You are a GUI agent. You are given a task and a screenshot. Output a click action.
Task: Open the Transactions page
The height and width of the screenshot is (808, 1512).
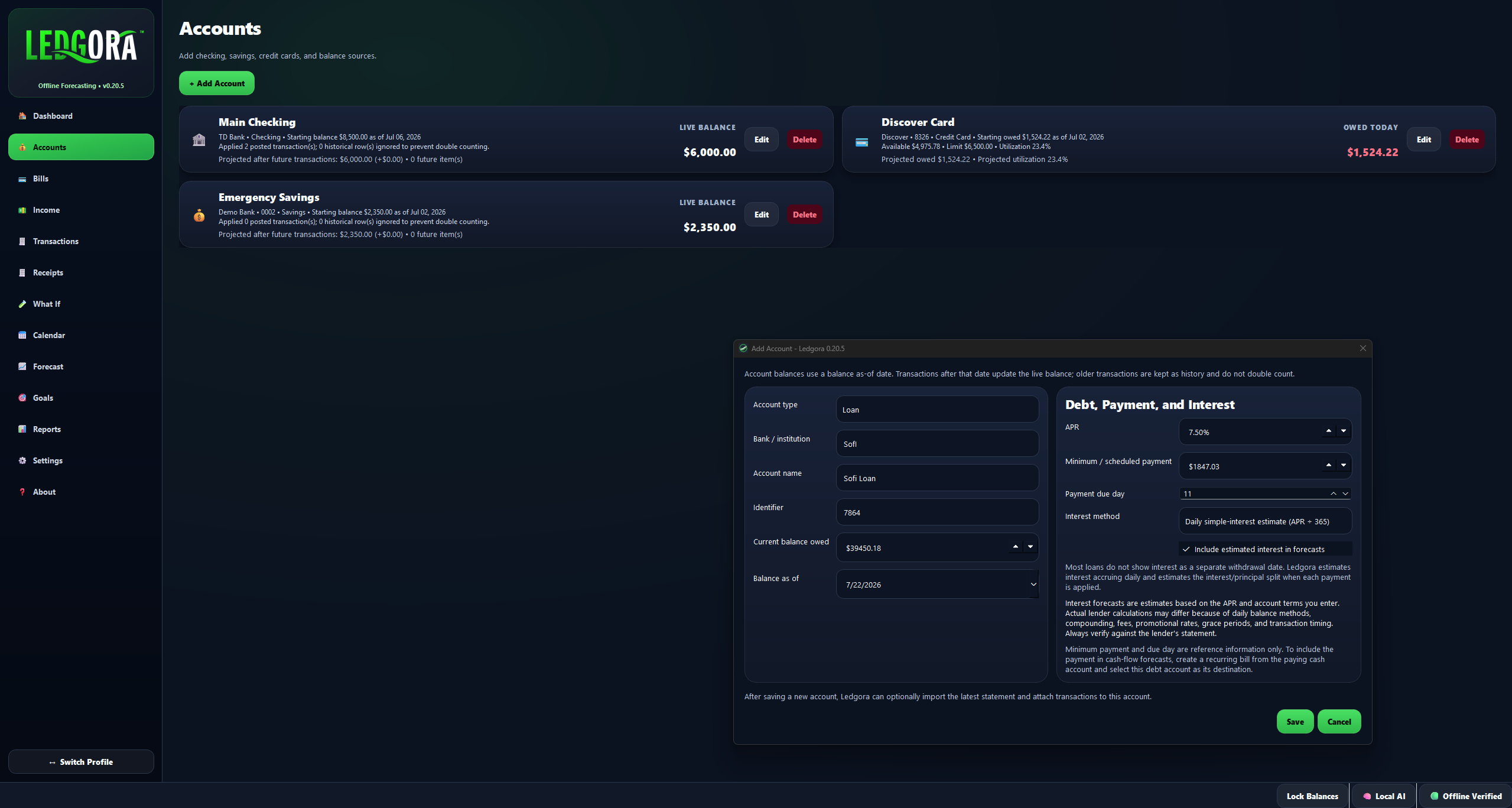[81, 241]
